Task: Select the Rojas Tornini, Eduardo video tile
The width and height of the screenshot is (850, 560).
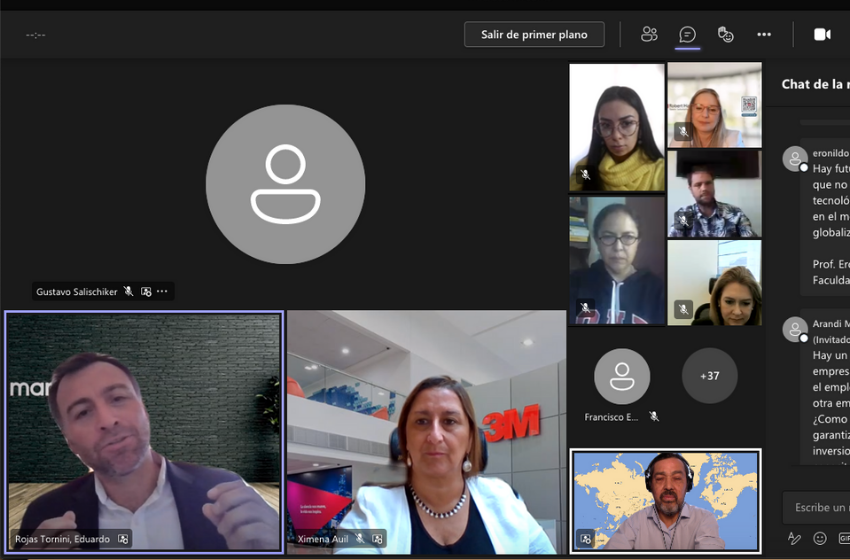Action: [x=144, y=432]
